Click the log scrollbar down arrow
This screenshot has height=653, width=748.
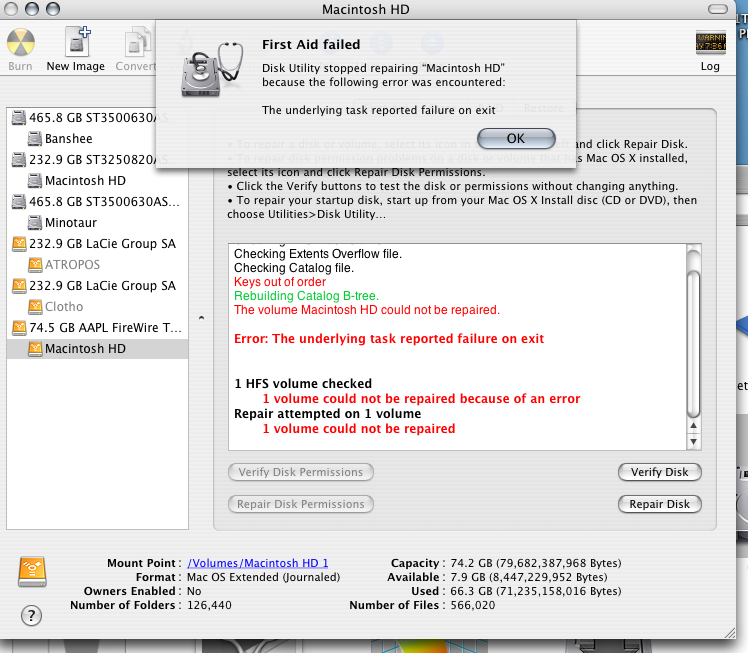click(x=694, y=441)
